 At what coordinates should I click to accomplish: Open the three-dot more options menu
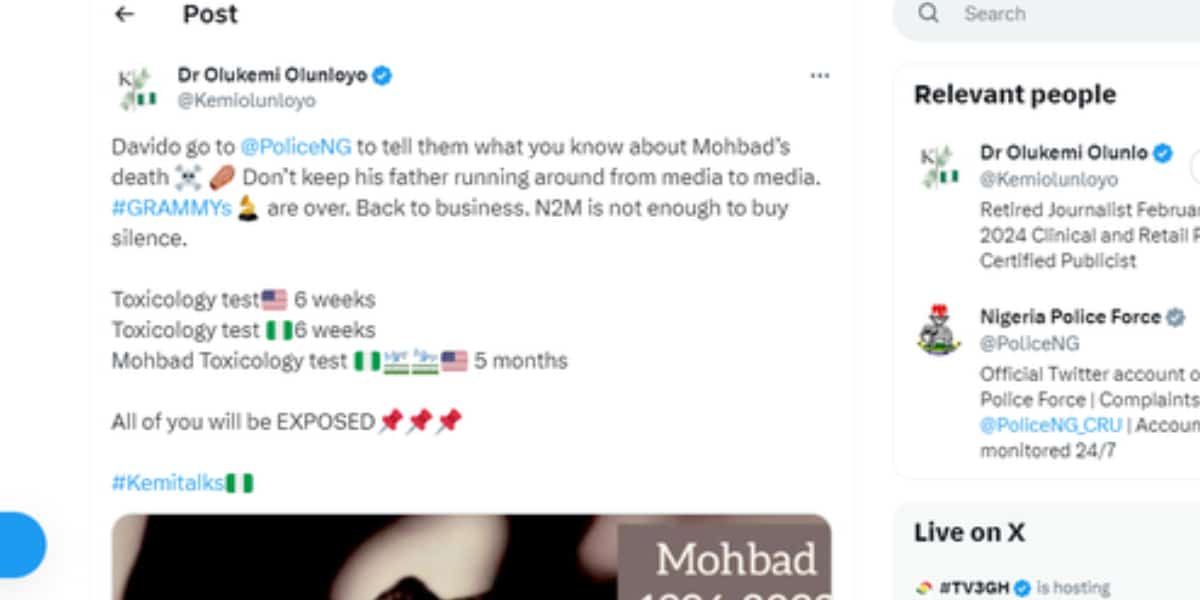coord(820,76)
